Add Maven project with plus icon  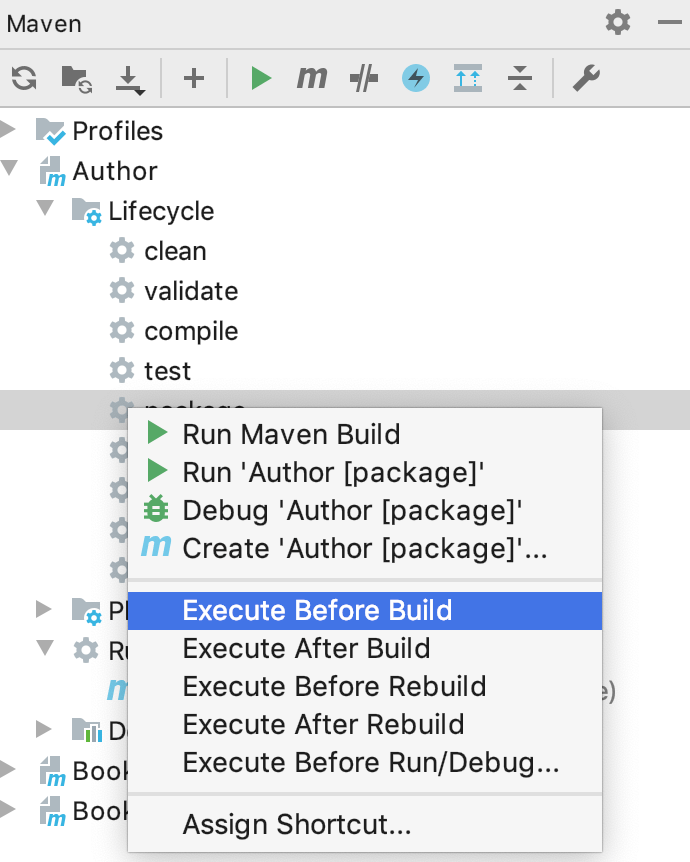[x=194, y=78]
